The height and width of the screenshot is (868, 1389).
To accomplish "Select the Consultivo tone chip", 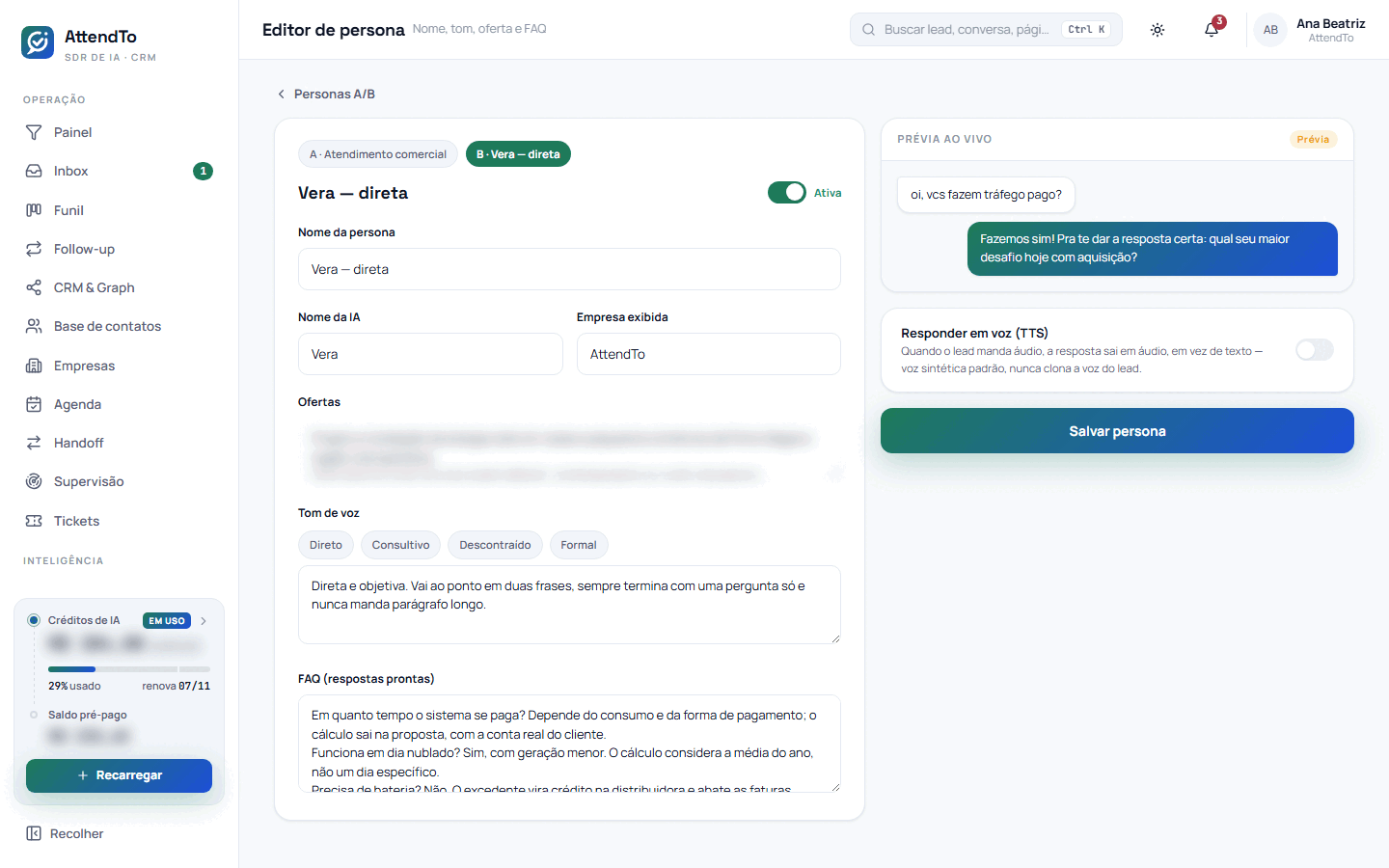I will pos(400,545).
